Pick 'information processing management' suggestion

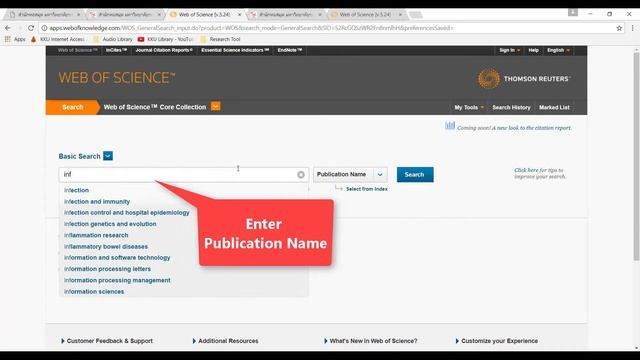[117, 280]
